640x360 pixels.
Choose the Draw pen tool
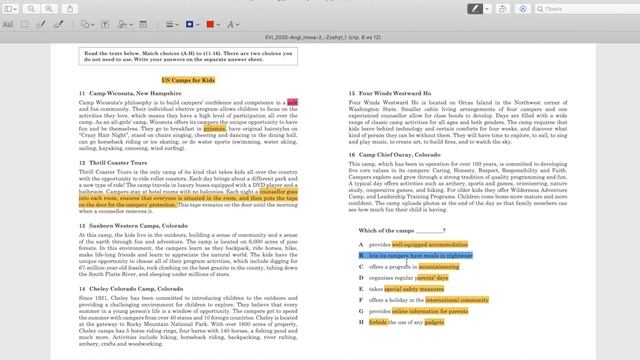pyautogui.click(x=59, y=24)
